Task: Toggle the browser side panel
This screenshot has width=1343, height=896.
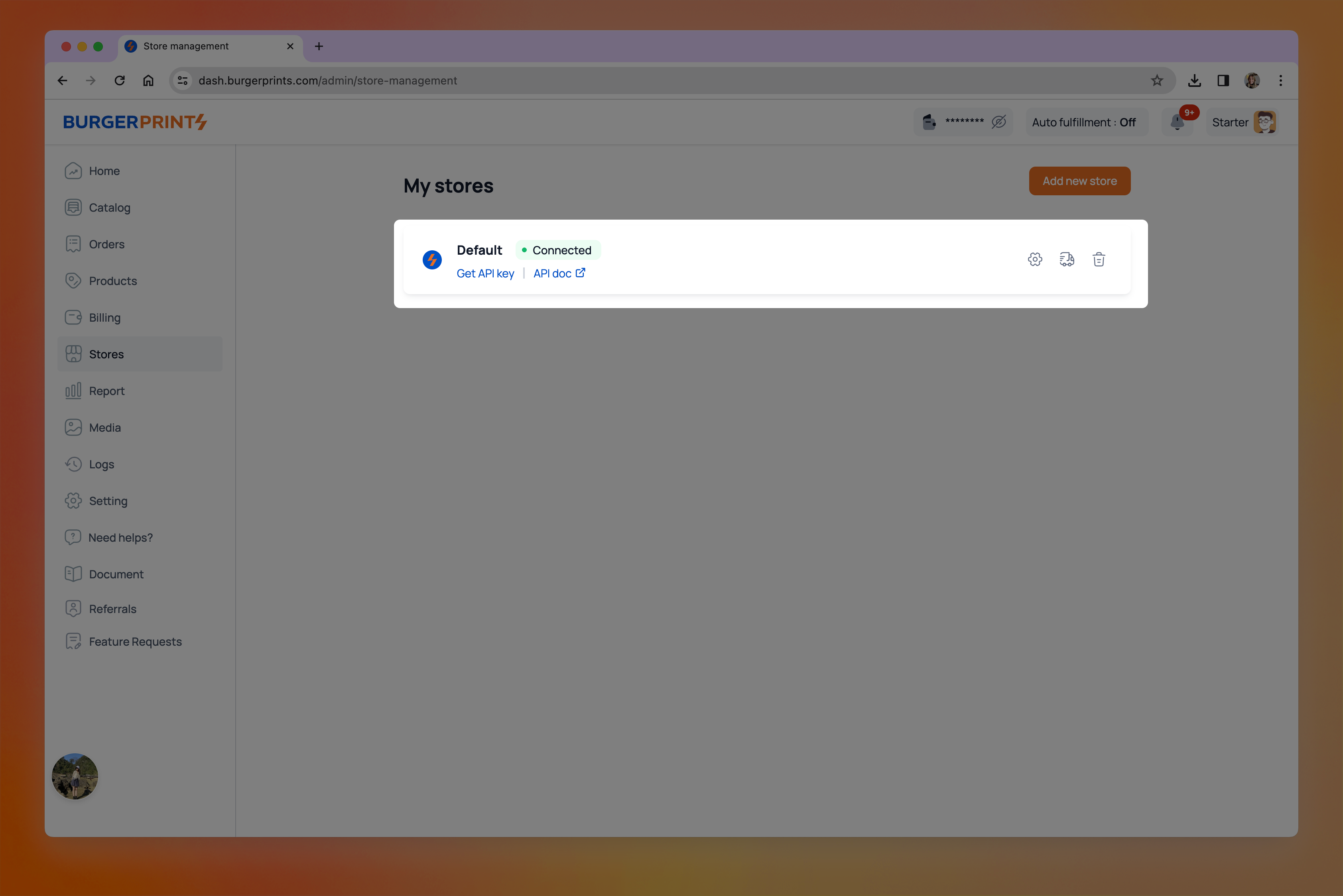Action: click(1223, 81)
